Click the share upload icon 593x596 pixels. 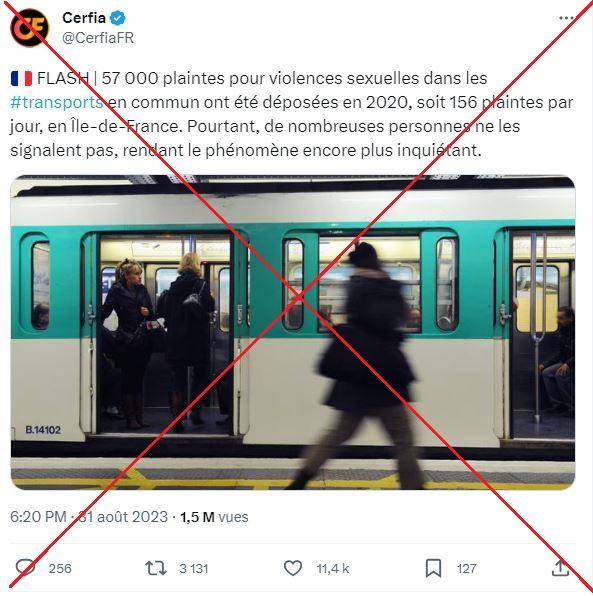[x=560, y=568]
